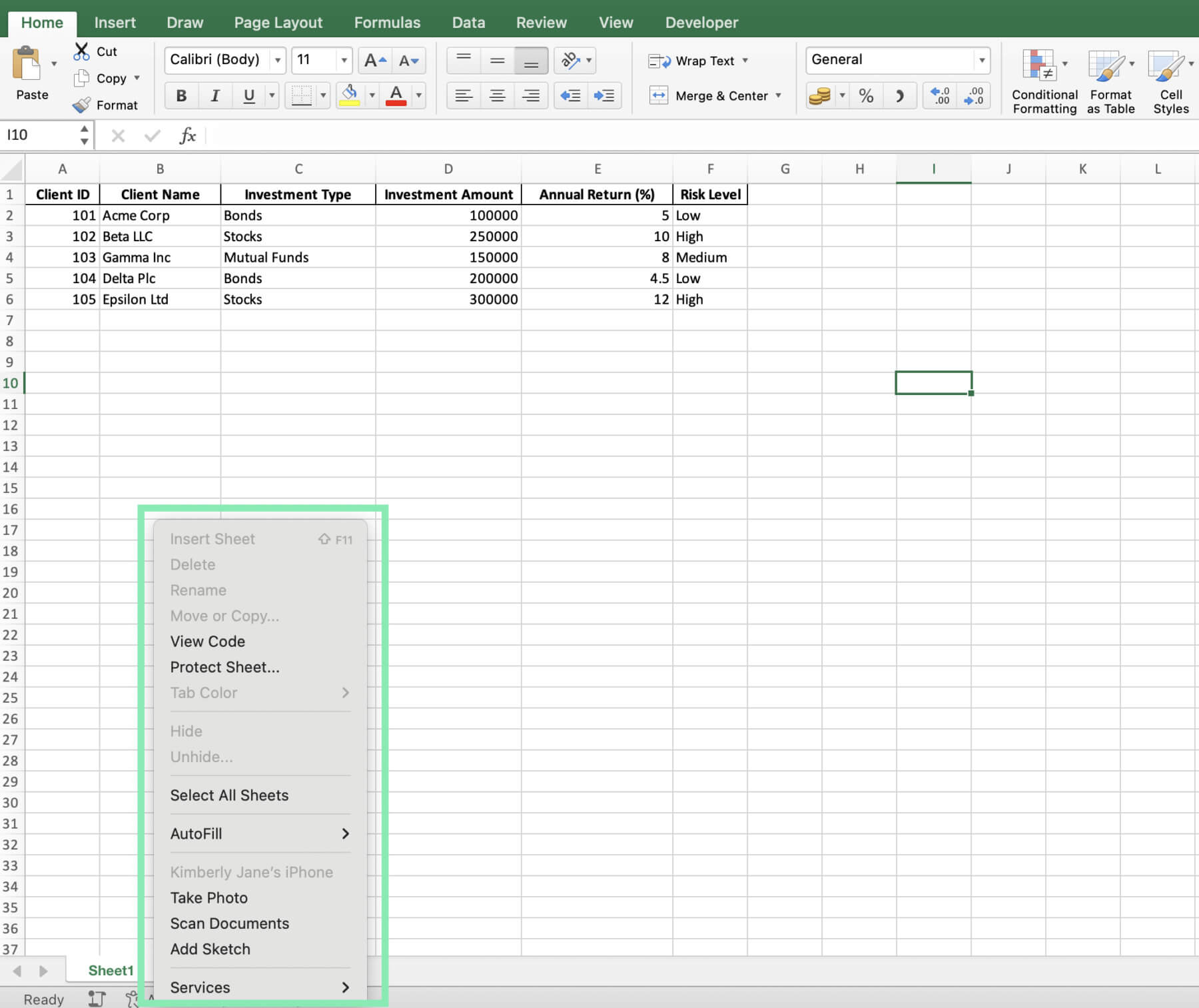This screenshot has height=1008, width=1199.
Task: Align text left
Action: [464, 95]
